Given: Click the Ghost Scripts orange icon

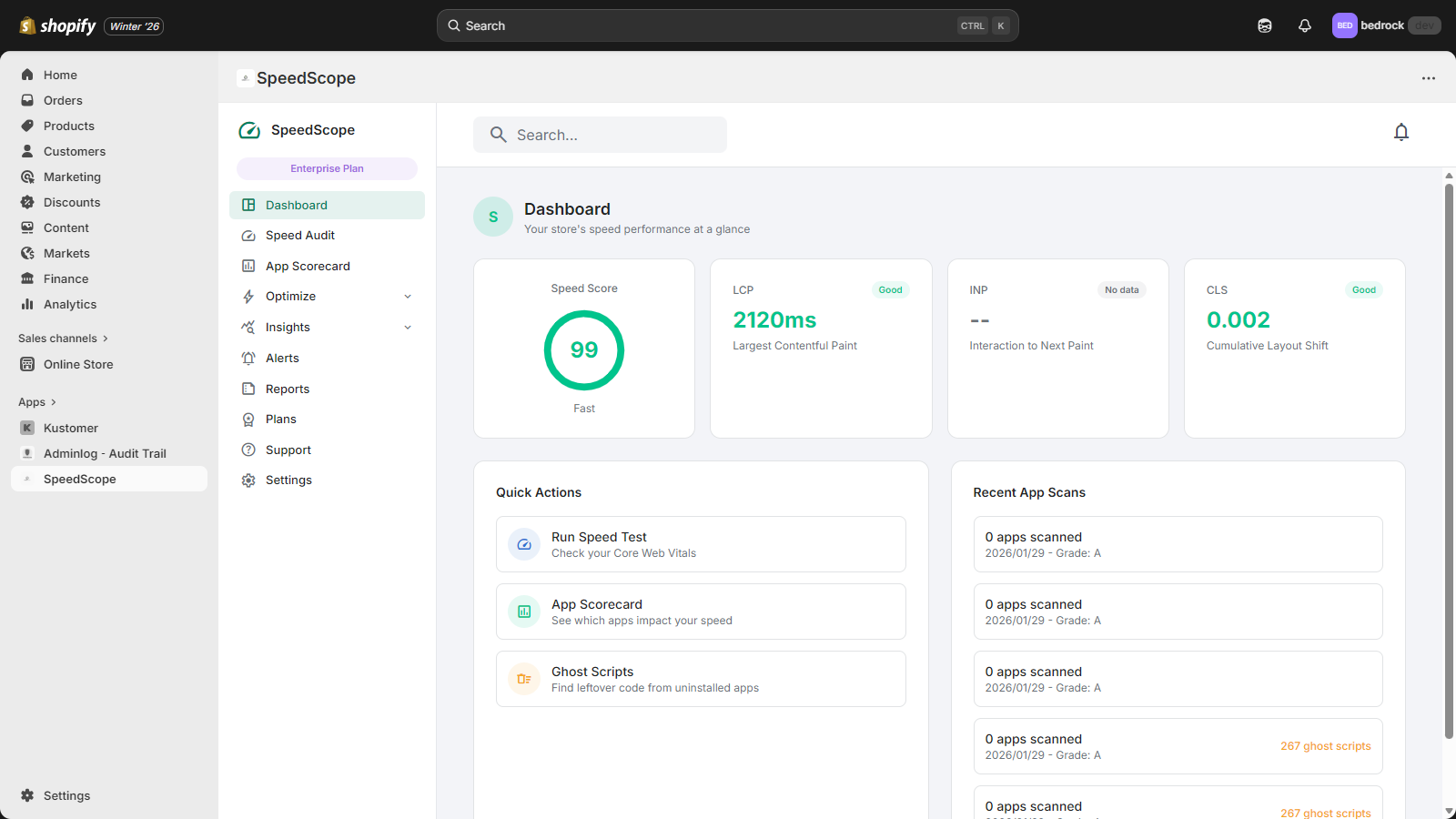Looking at the screenshot, I should [x=524, y=679].
